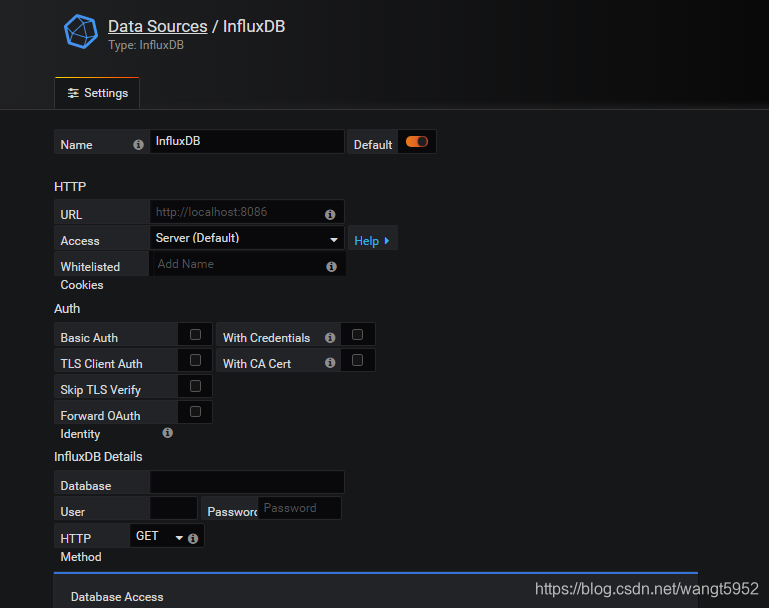Enable the With Credentials checkbox
769x608 pixels.
[x=358, y=334]
